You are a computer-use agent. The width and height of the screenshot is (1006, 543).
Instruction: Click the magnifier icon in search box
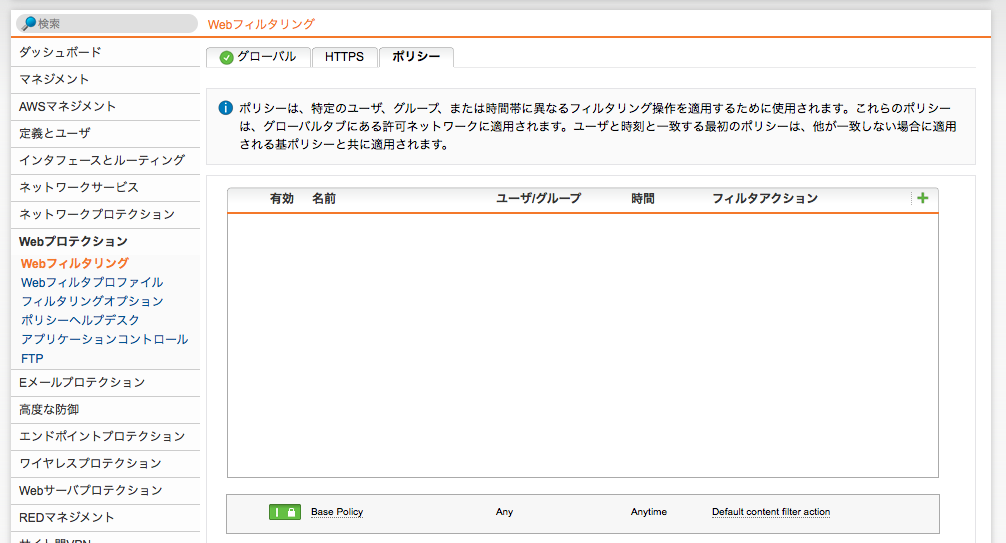pos(28,23)
